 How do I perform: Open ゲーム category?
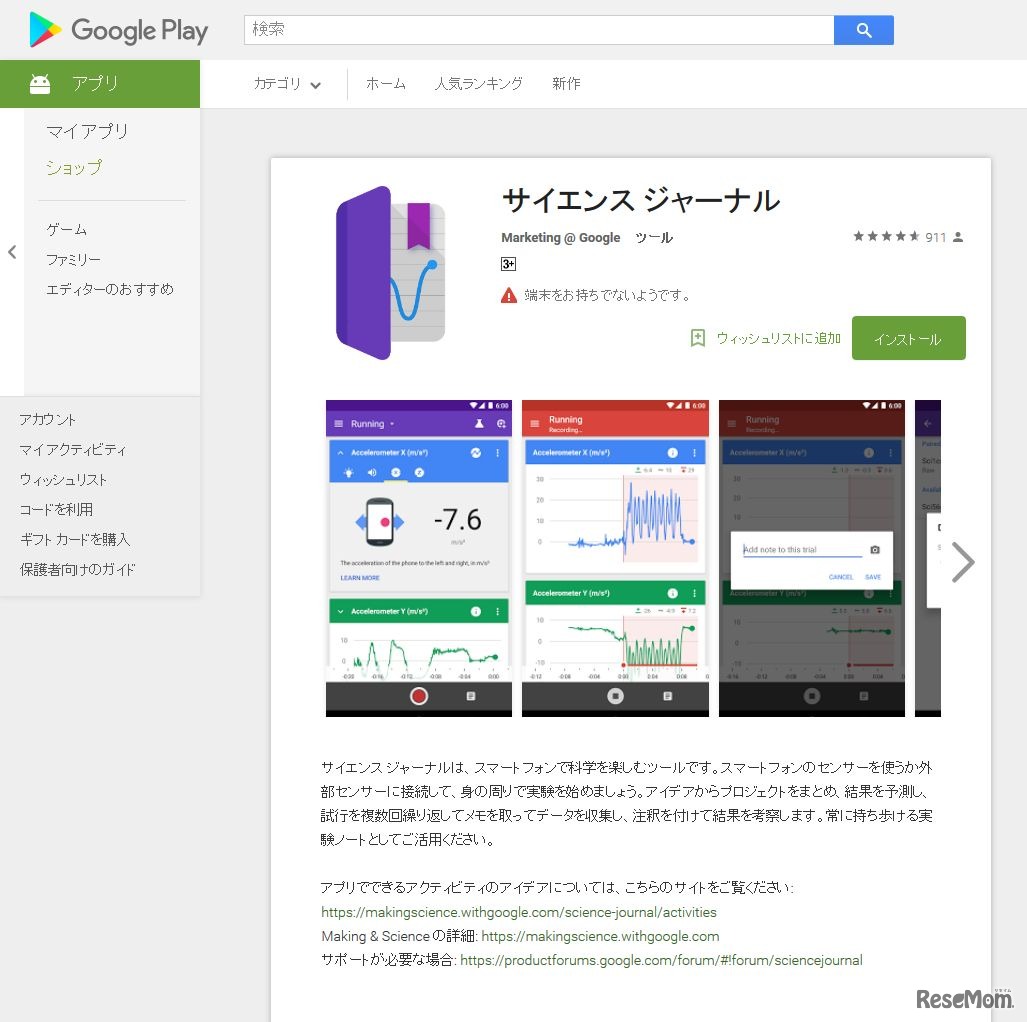[x=66, y=229]
